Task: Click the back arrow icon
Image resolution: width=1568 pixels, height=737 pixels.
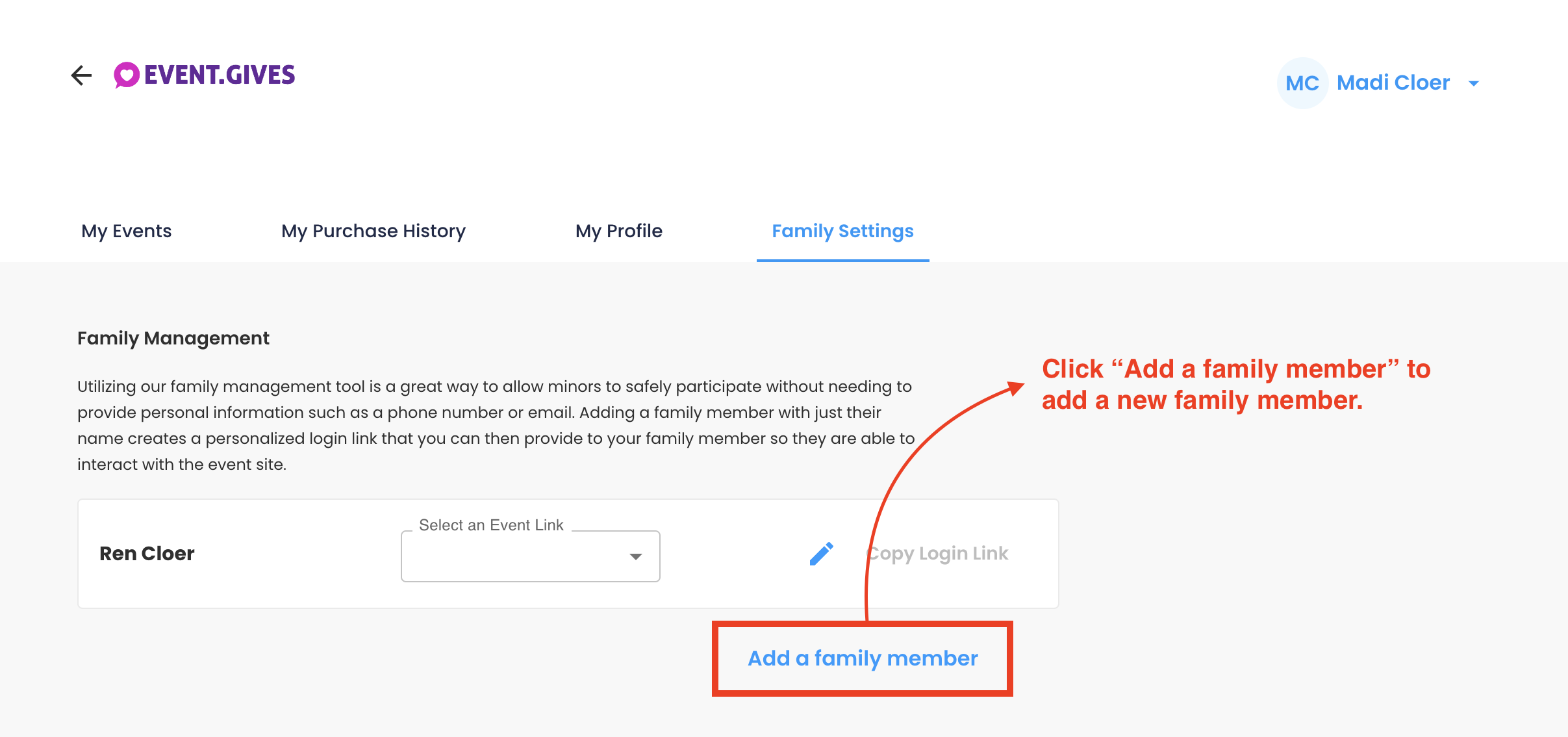Action: point(82,75)
